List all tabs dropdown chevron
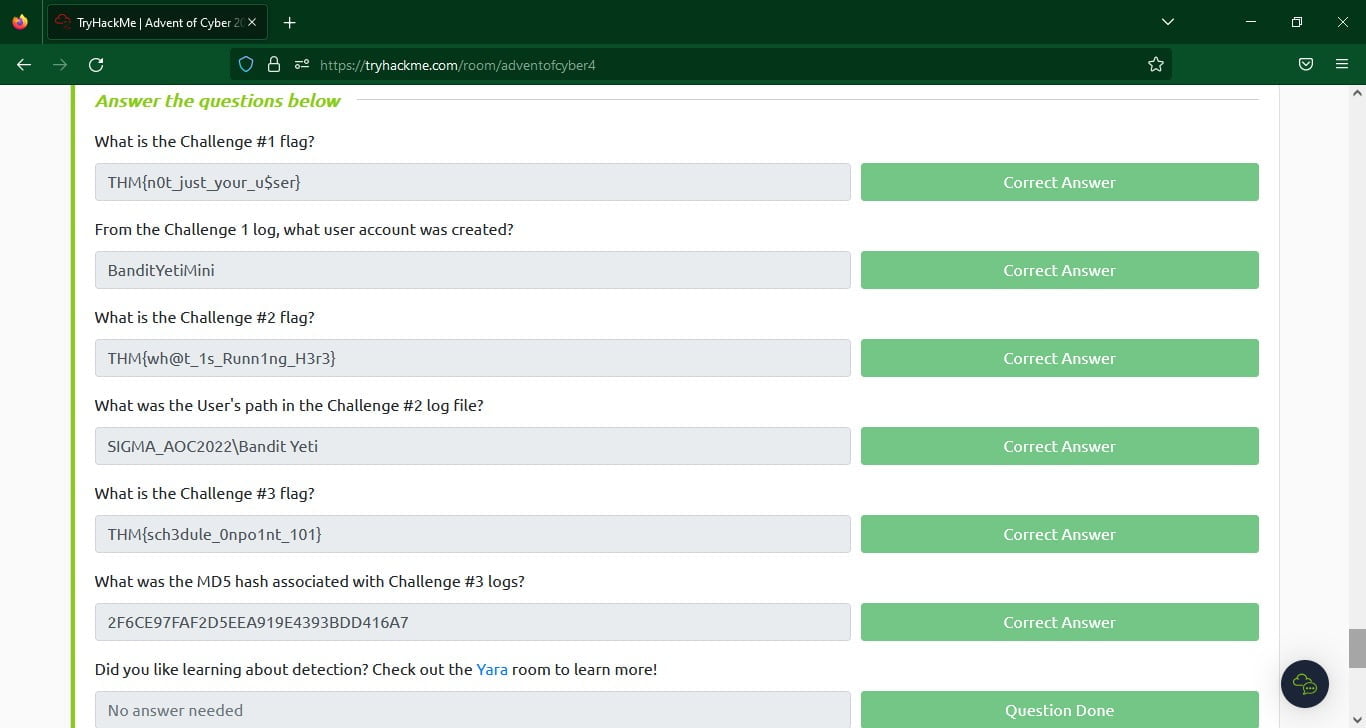Viewport: 1366px width, 728px height. (1168, 22)
